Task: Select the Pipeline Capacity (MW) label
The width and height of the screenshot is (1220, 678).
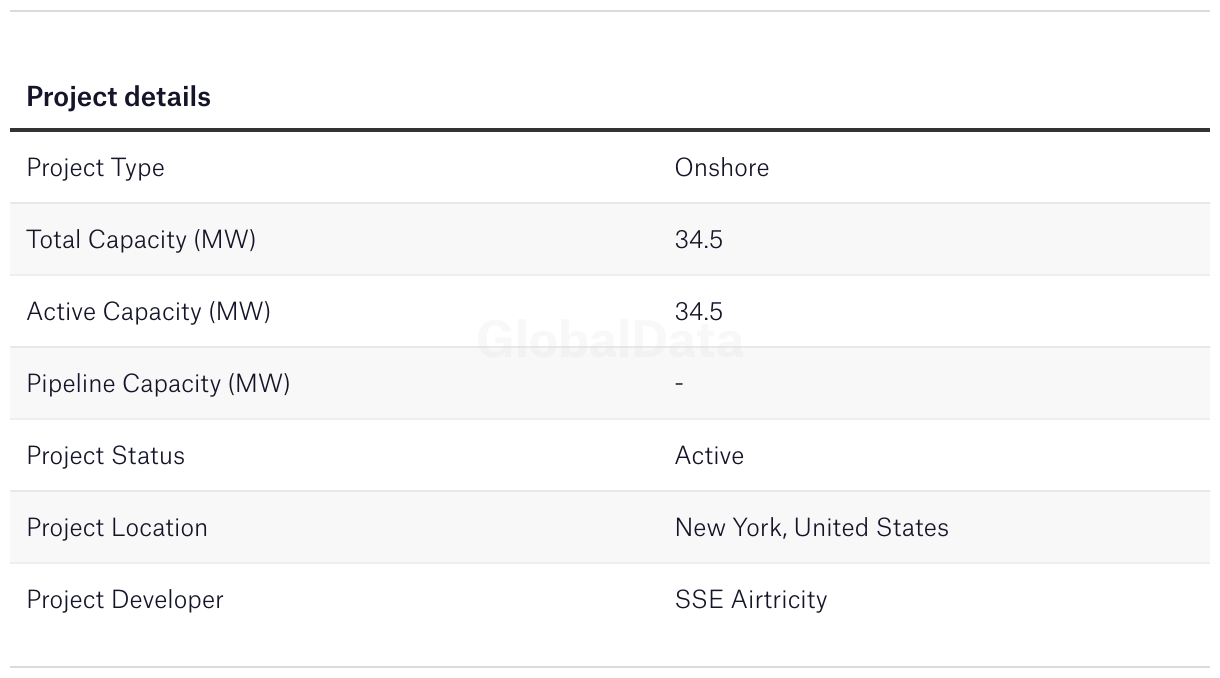Action: point(158,384)
